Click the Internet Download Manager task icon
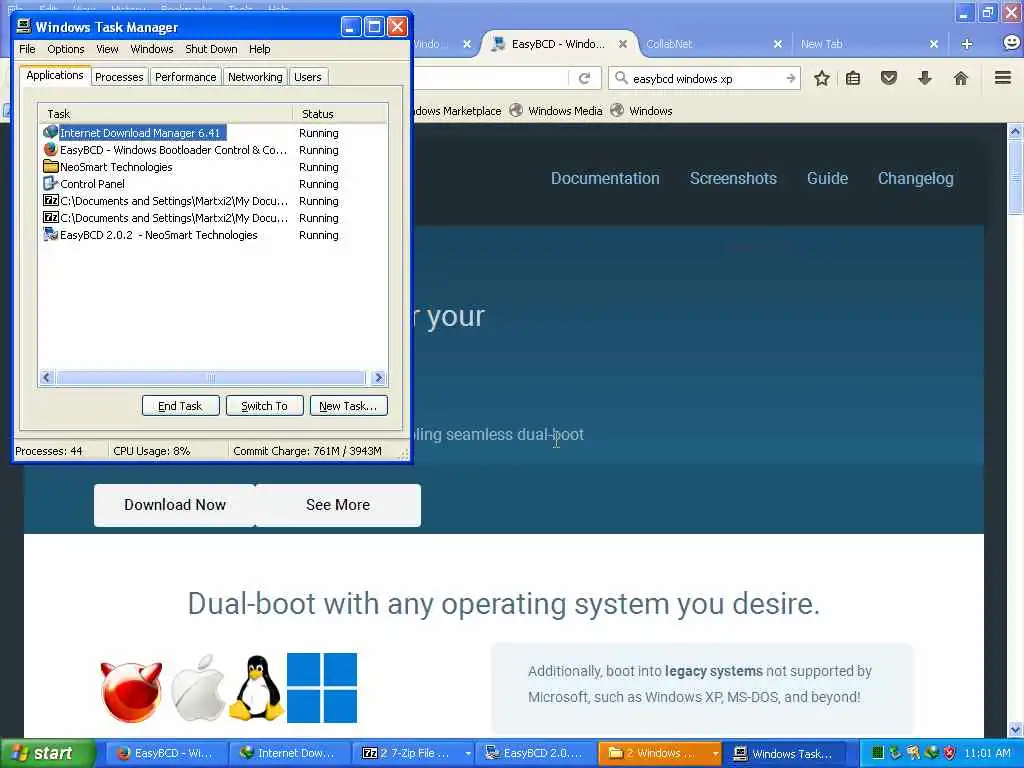The width and height of the screenshot is (1024, 768). point(50,132)
